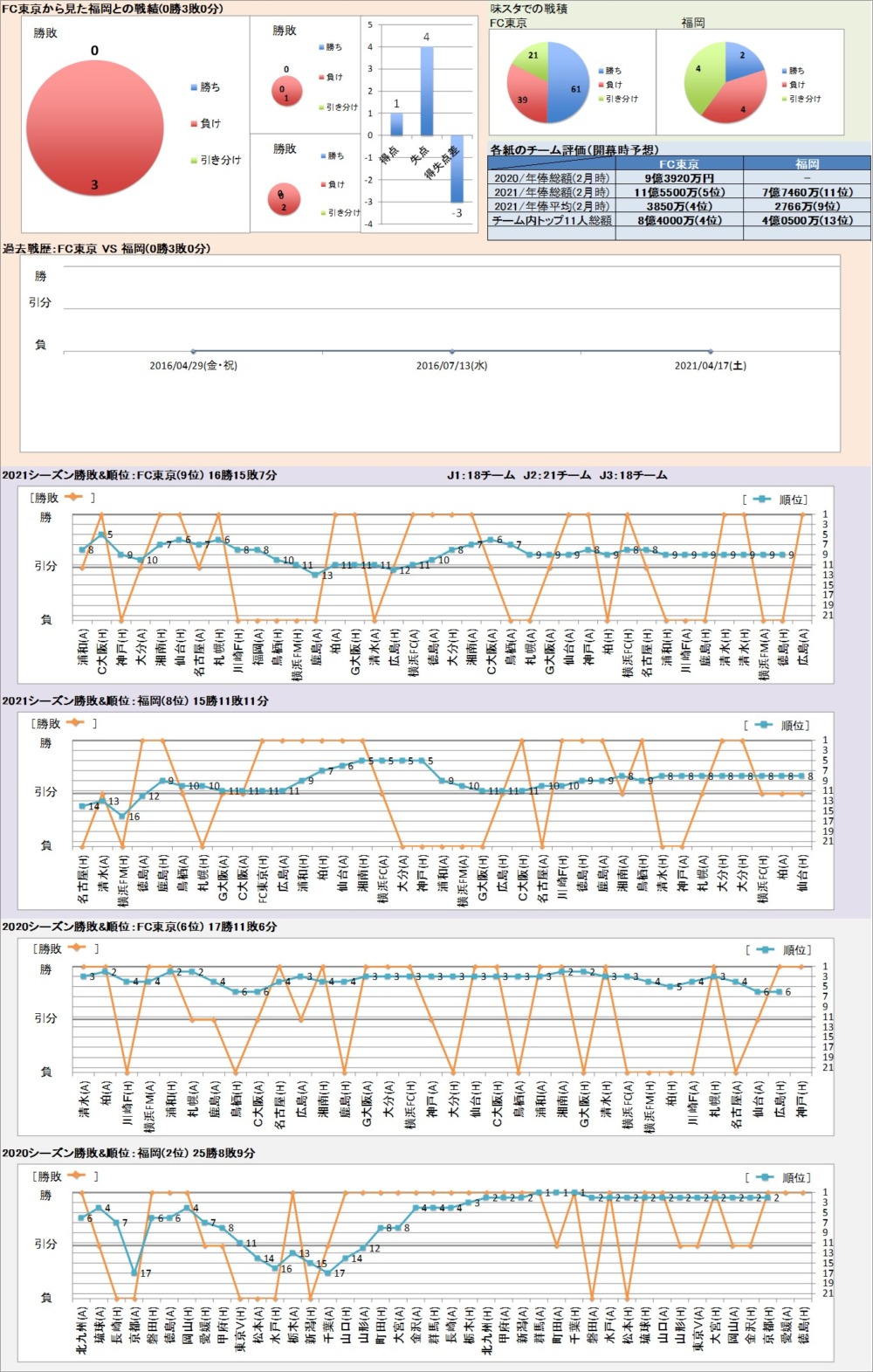Click the teal 順位 legend marker in 2020 福岡 chart

tap(766, 1177)
